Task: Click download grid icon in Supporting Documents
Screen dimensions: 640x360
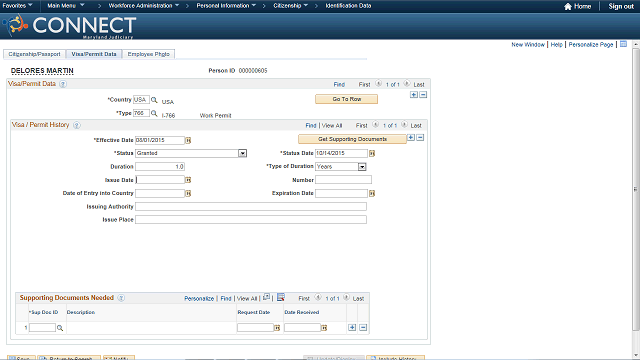Action: click(280, 298)
